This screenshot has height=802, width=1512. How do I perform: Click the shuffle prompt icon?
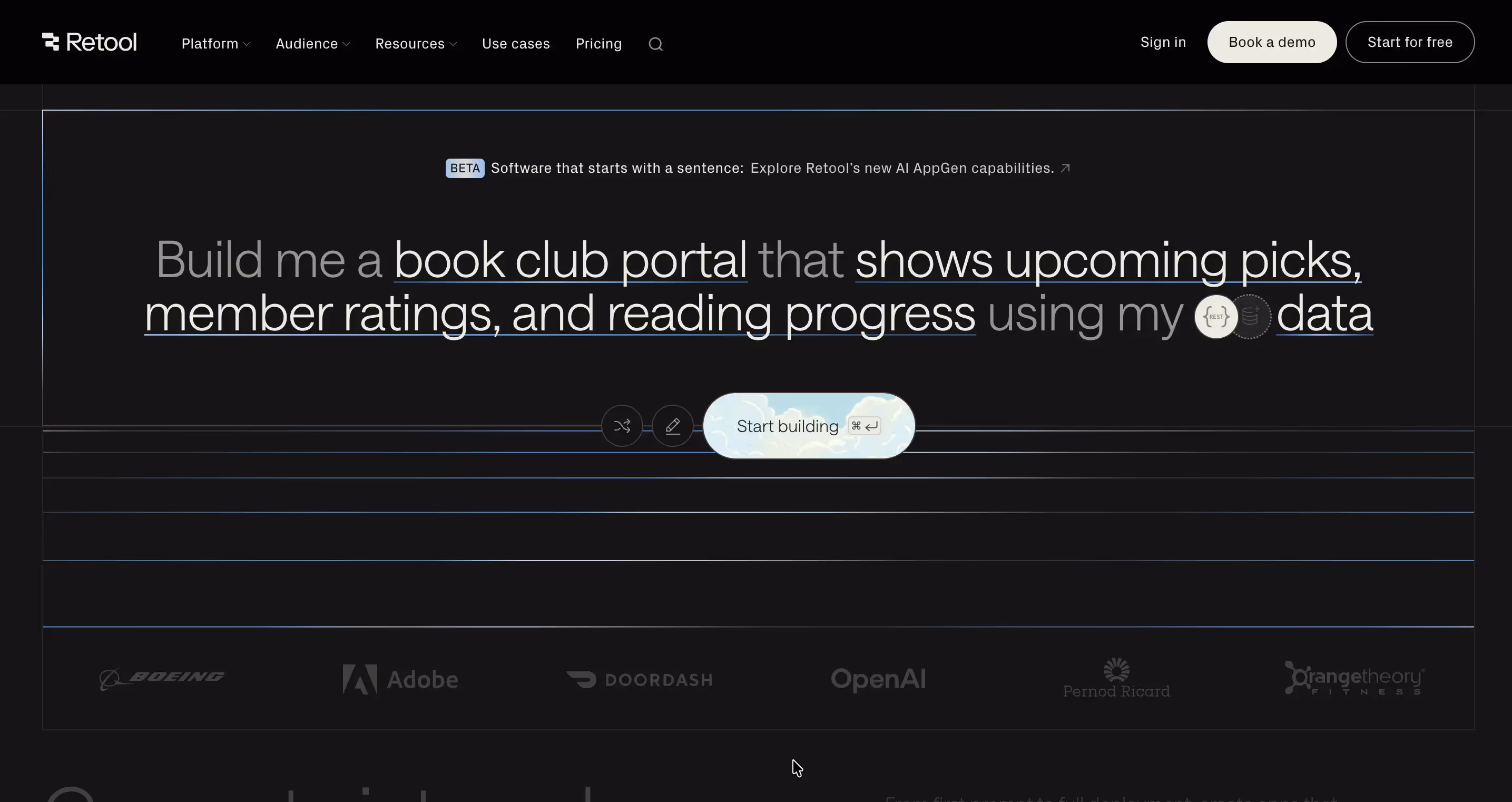pos(622,425)
